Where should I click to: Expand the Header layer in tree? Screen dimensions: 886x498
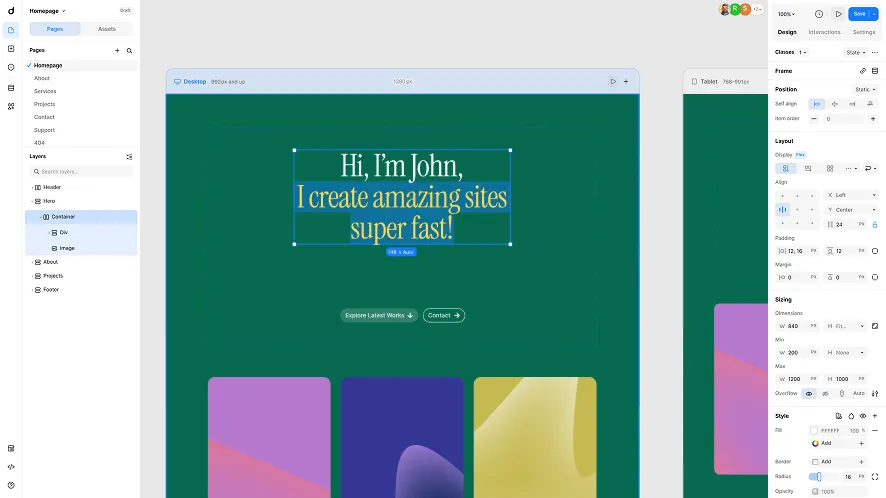click(x=30, y=187)
